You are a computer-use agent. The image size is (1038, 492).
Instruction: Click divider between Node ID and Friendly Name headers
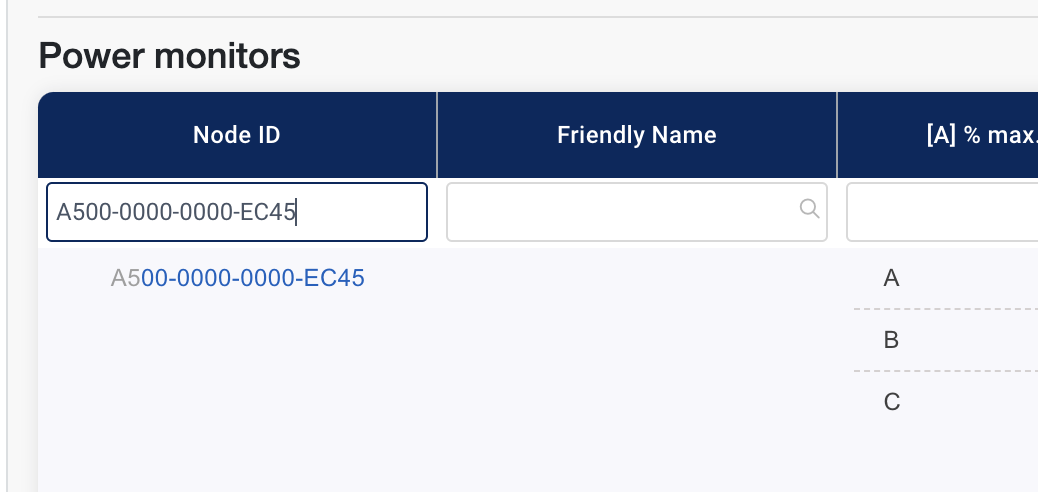coord(437,135)
